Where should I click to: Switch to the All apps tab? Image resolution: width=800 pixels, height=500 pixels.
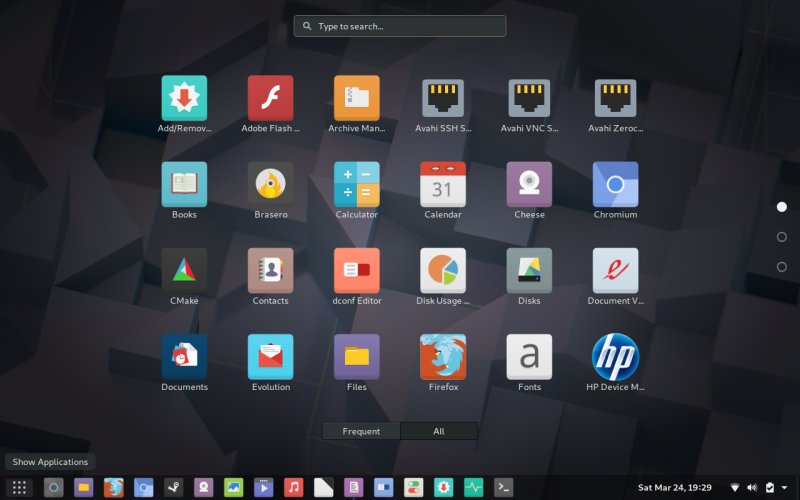pos(439,431)
